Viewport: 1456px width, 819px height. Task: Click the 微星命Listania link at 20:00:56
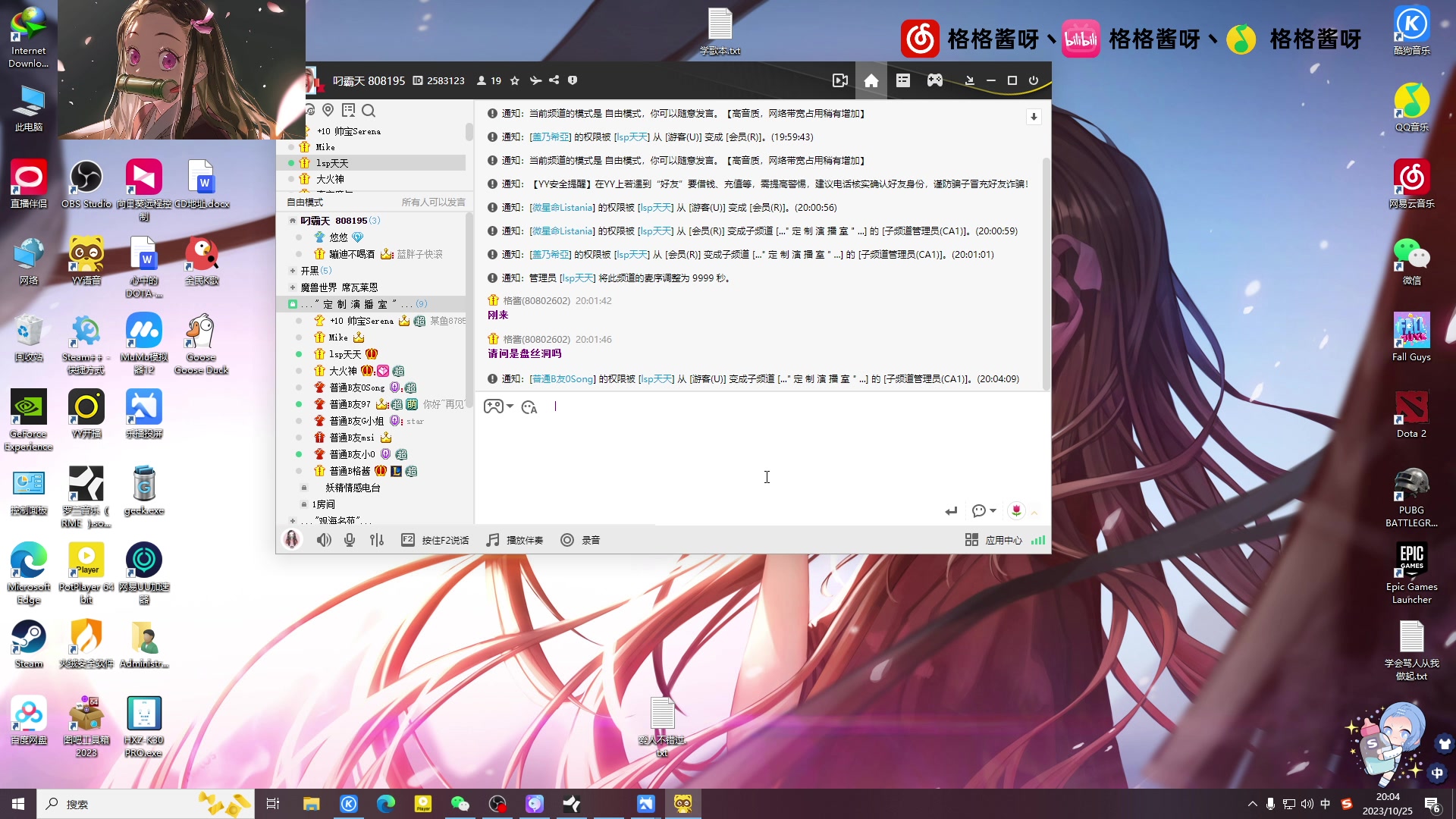(562, 208)
